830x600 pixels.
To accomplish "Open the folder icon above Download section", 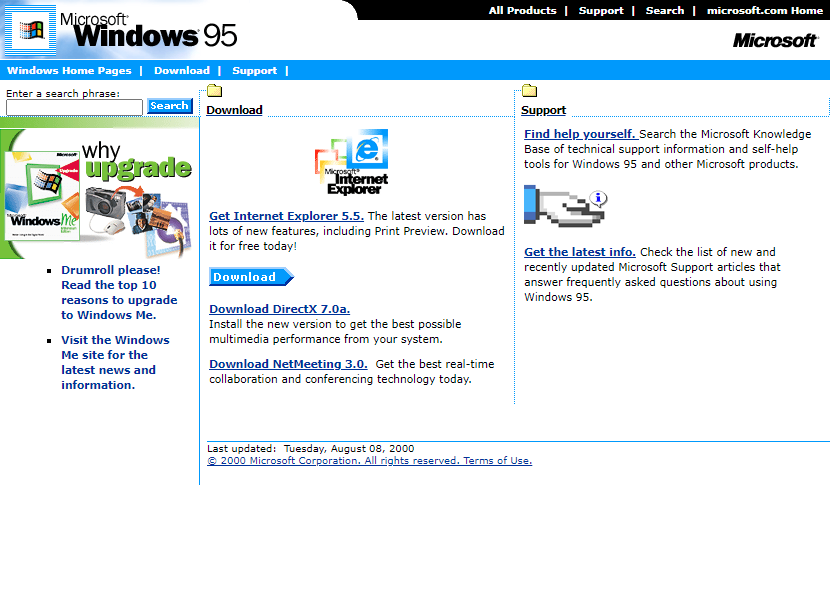I will pyautogui.click(x=215, y=90).
